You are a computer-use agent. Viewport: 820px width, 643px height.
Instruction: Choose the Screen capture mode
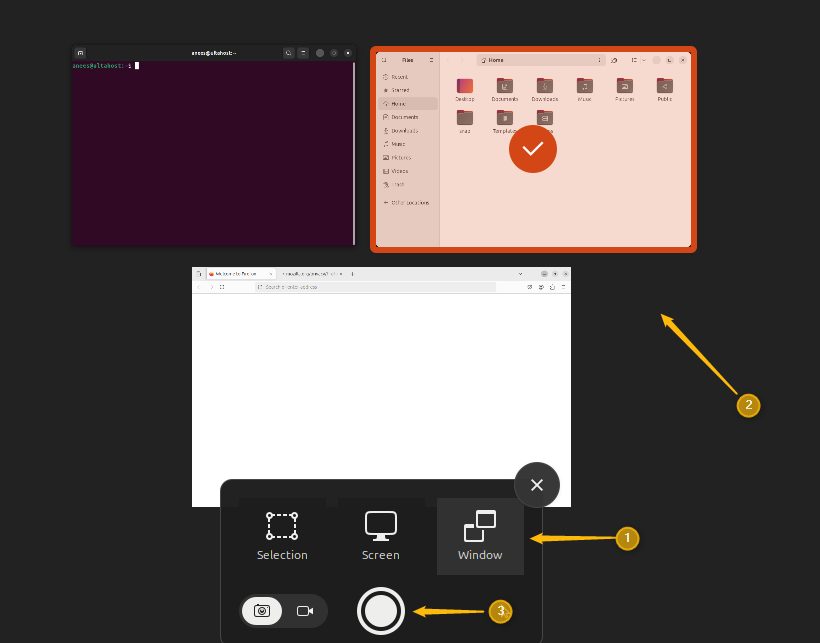tap(381, 536)
